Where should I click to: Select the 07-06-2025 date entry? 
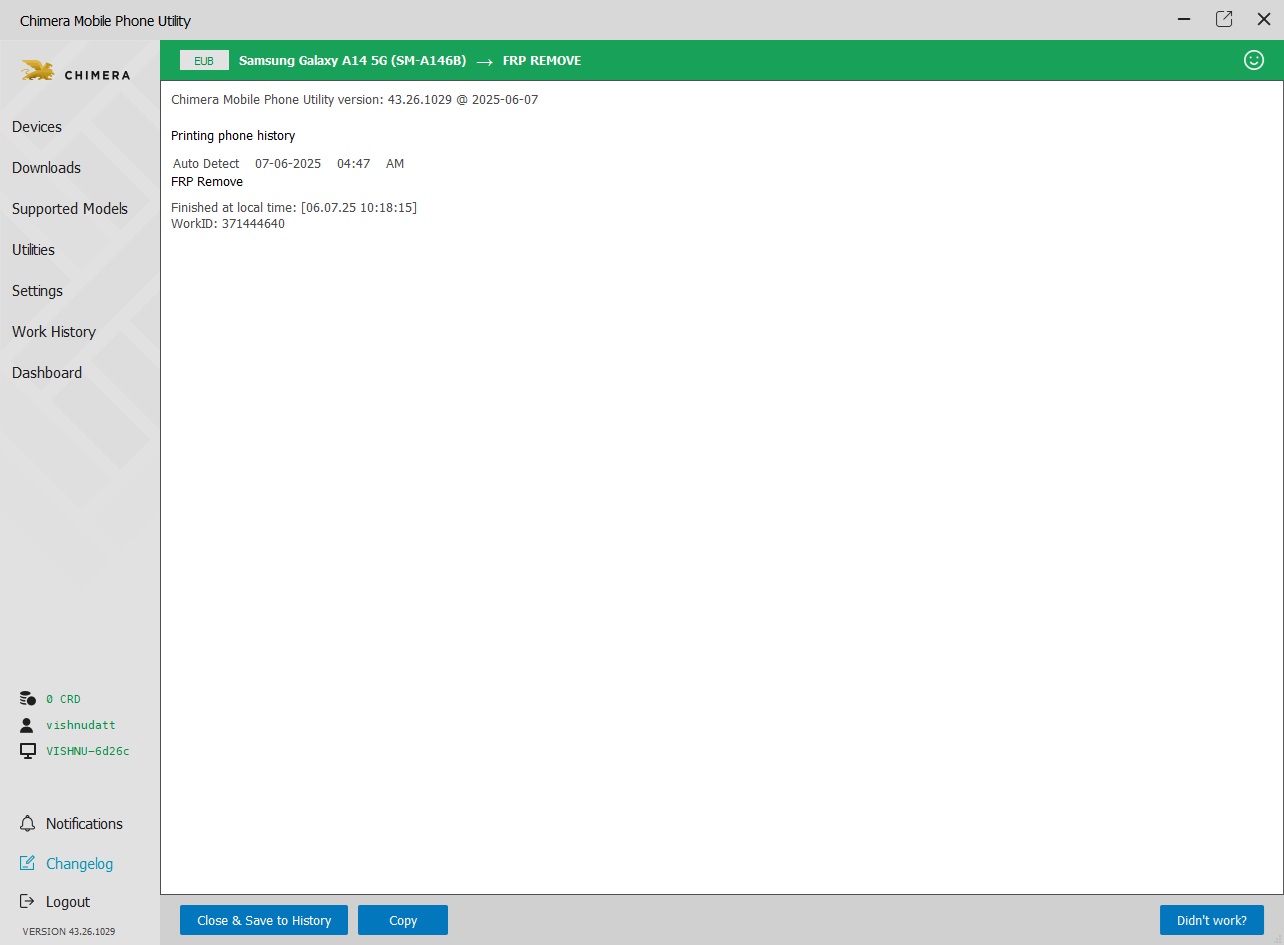click(x=288, y=164)
